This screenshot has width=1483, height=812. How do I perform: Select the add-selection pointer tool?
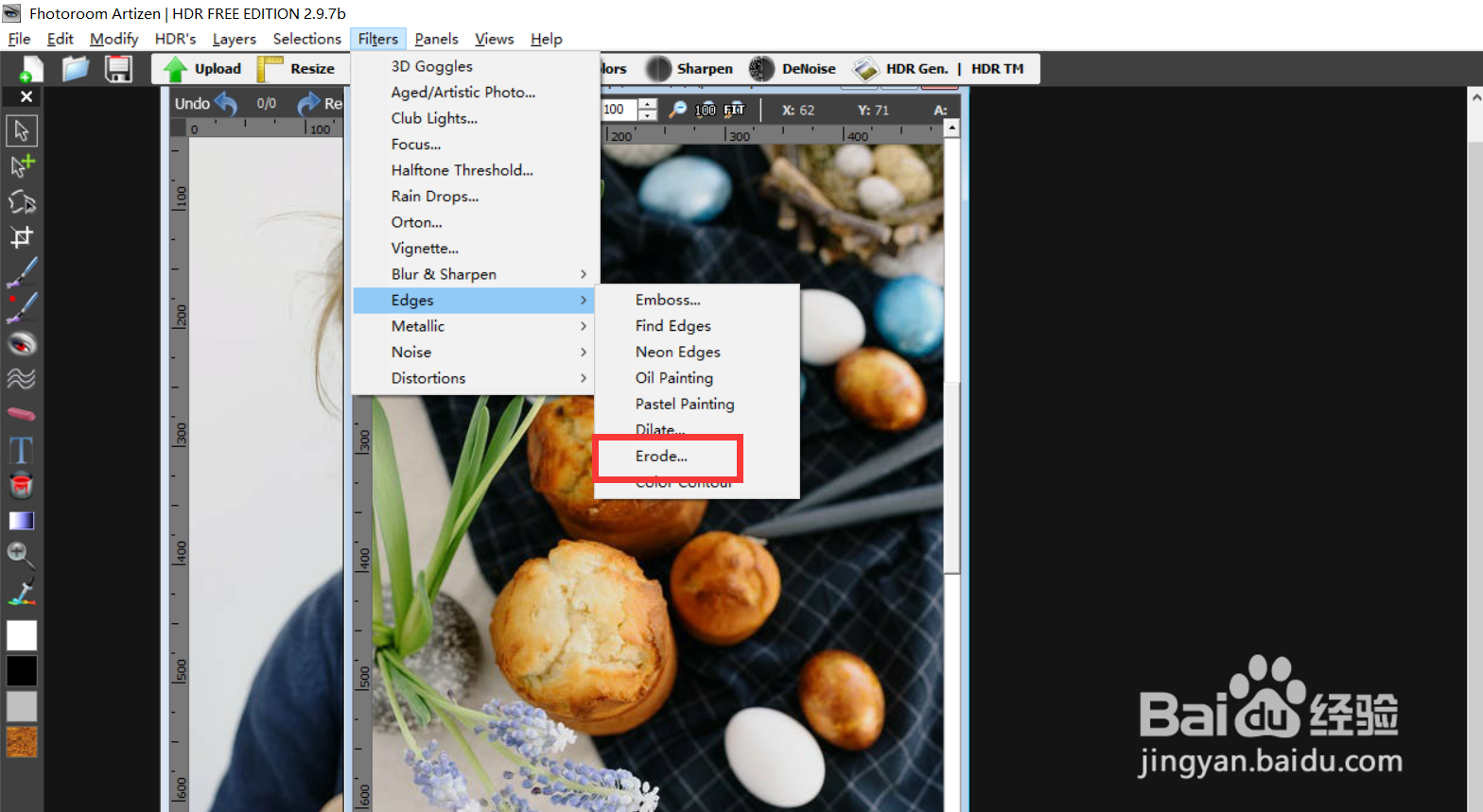[x=22, y=166]
